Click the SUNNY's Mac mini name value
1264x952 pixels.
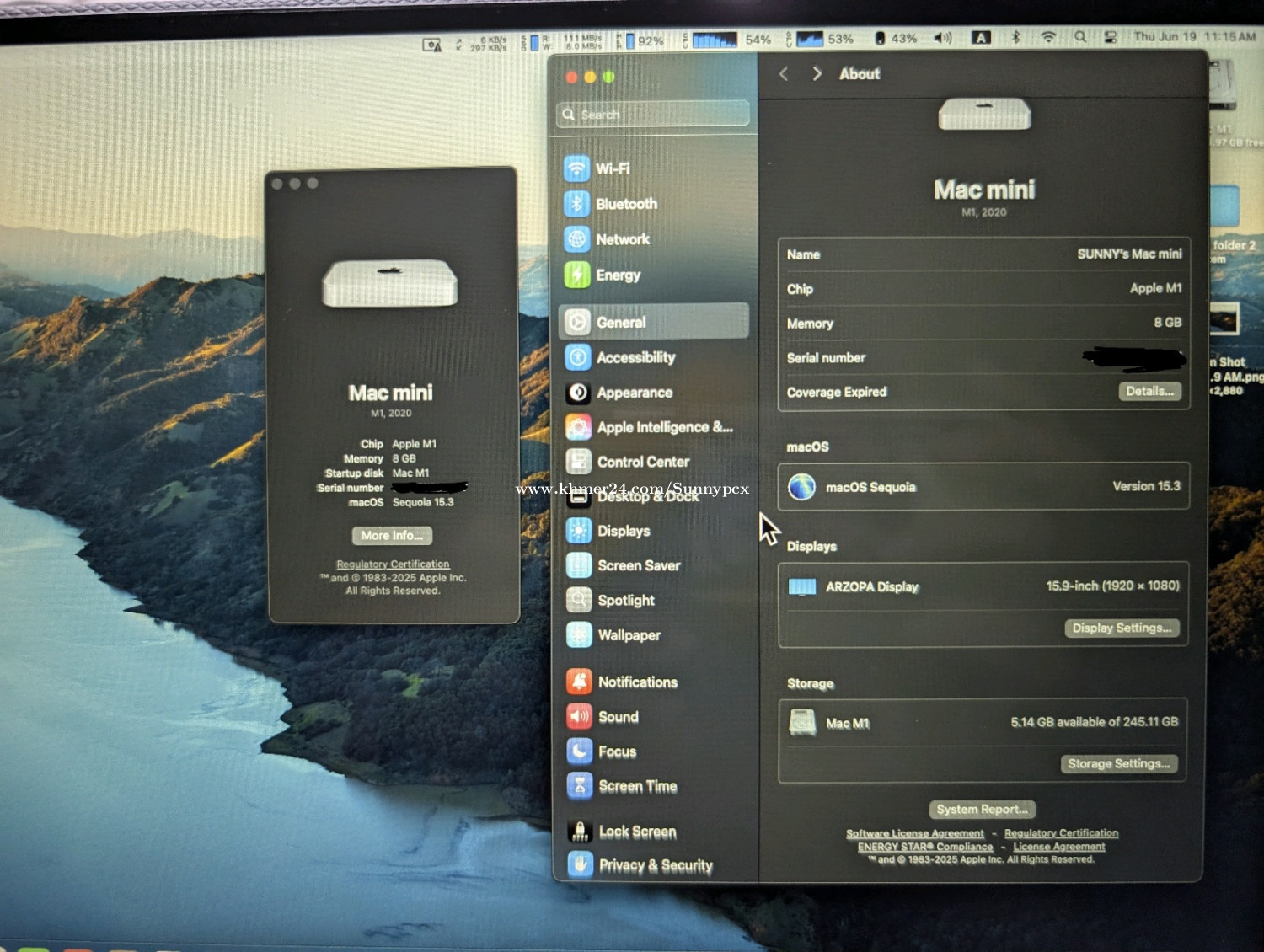[x=1129, y=254]
